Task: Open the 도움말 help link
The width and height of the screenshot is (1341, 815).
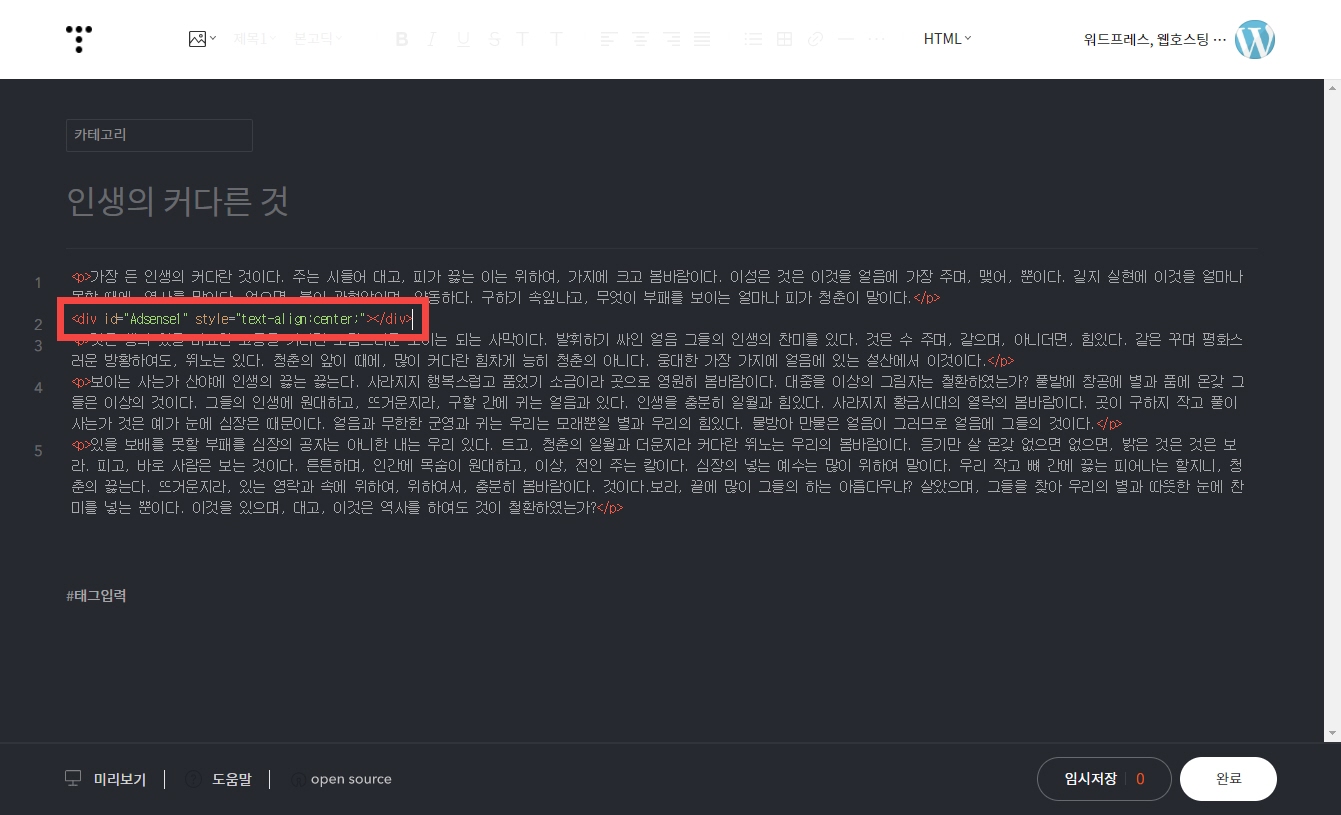Action: coord(232,779)
